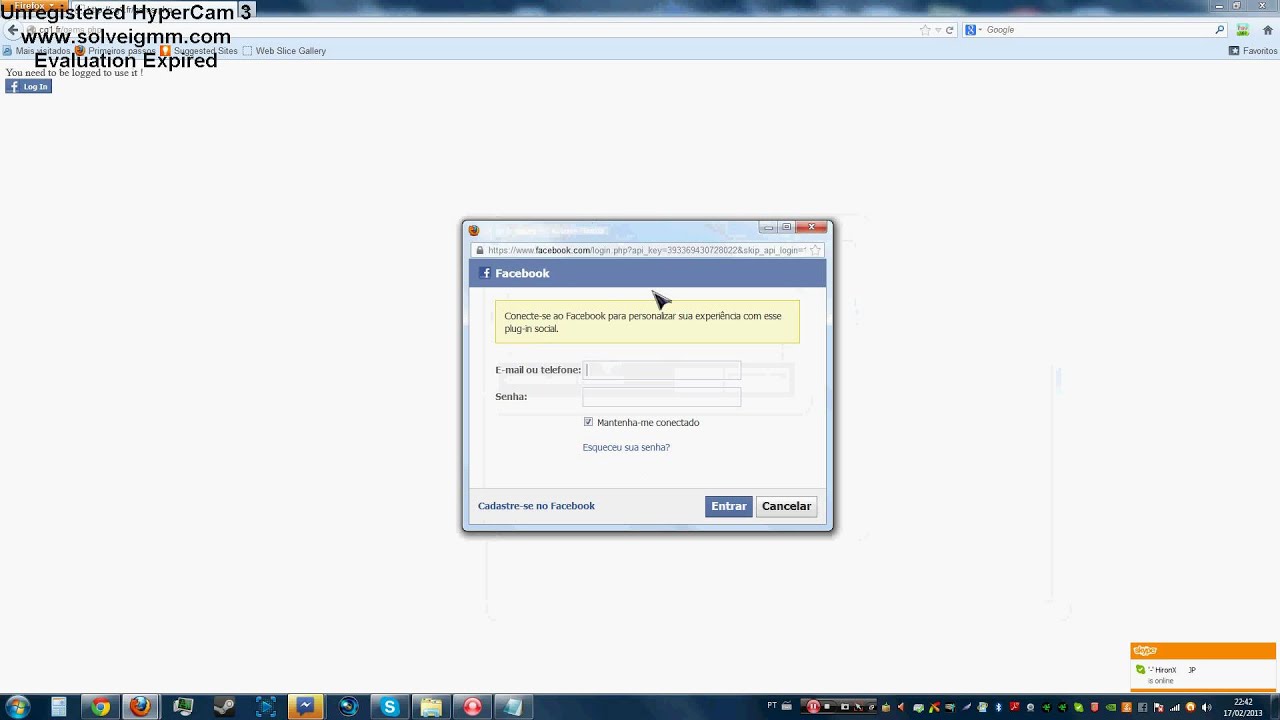
Task: Open Steam from the taskbar
Action: (x=225, y=707)
